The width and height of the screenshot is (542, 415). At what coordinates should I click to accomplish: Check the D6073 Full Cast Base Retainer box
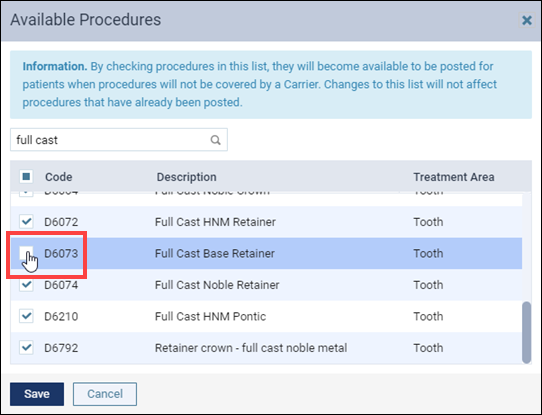[x=26, y=253]
